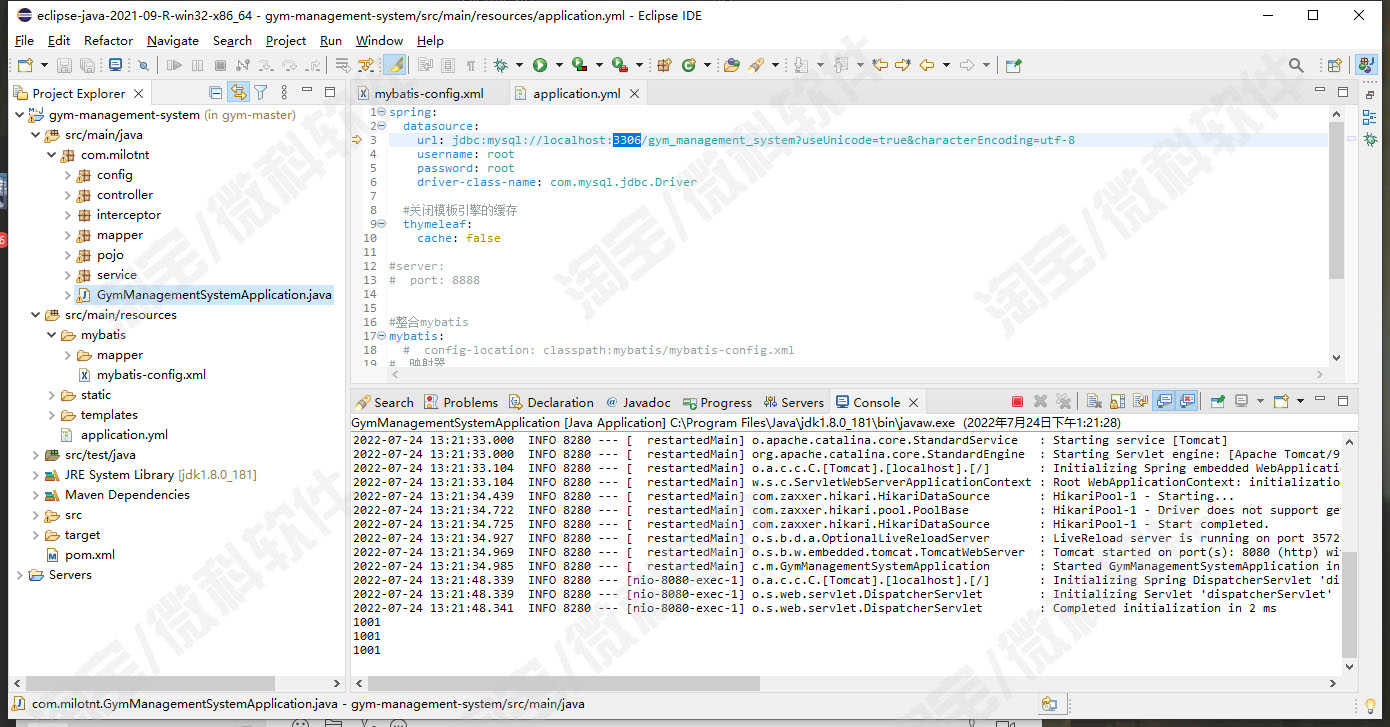
Task: Switch to the Servers tab
Action: coord(793,402)
